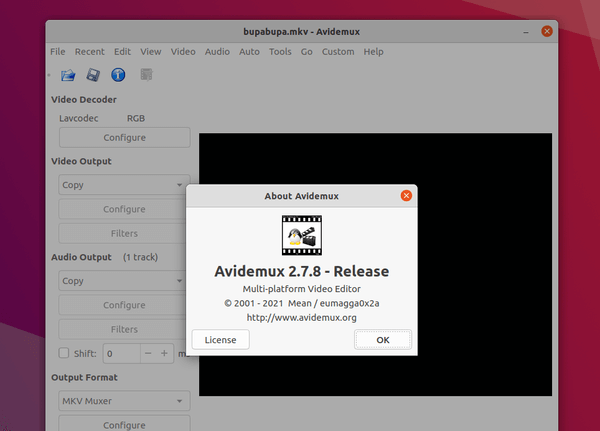Click the black video preview area
The height and width of the screenshot is (431, 600).
(484, 264)
